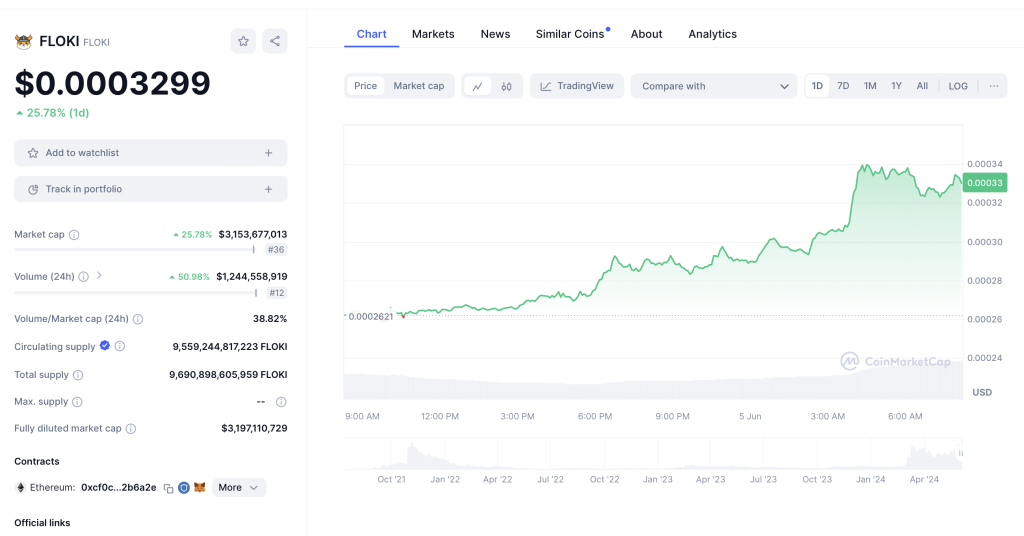1024x536 pixels.
Task: Set chart range to All
Action: click(x=922, y=86)
